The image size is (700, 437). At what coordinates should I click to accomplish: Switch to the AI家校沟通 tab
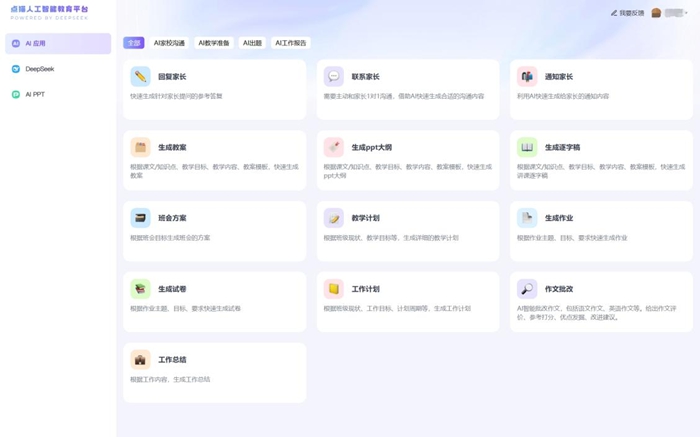click(x=169, y=43)
